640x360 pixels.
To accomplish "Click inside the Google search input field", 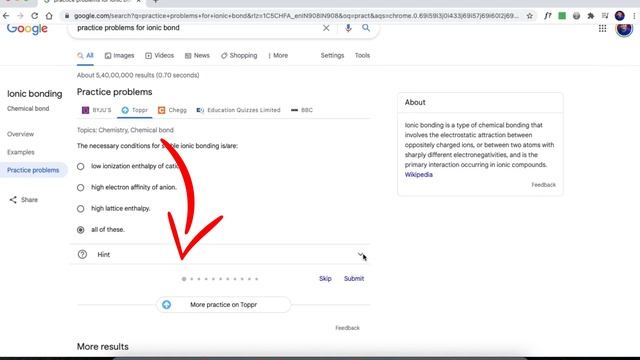I will point(196,28).
